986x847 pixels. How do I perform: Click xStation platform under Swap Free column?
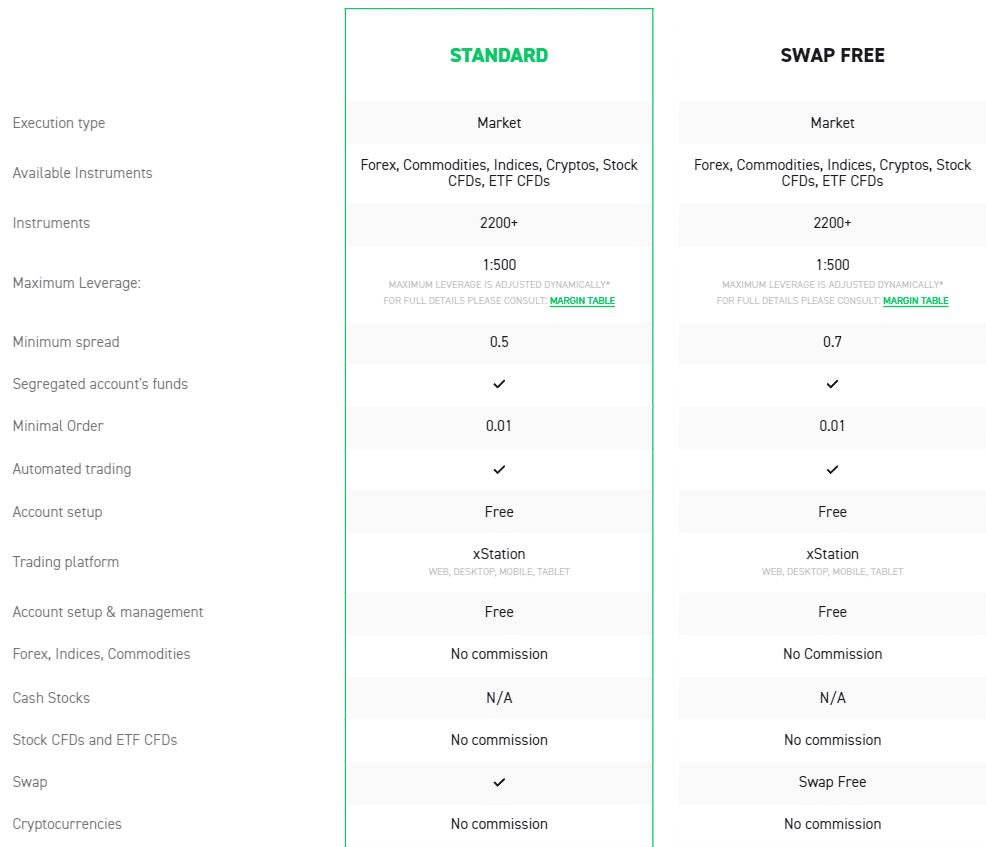coord(833,554)
